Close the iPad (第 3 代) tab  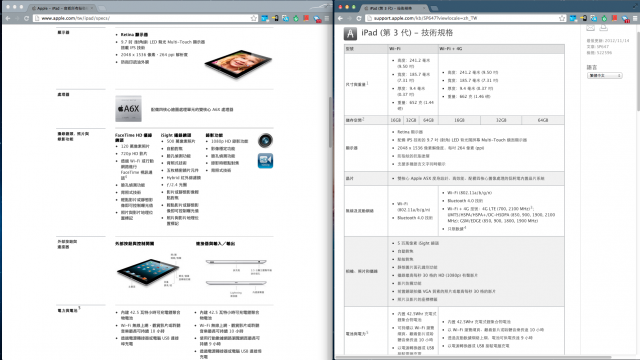pyautogui.click(x=424, y=8)
